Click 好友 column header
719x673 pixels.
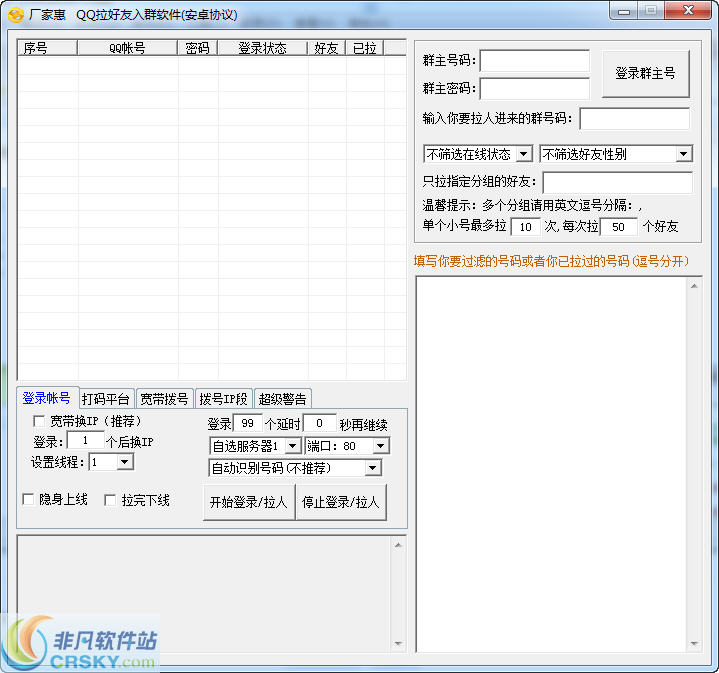326,48
